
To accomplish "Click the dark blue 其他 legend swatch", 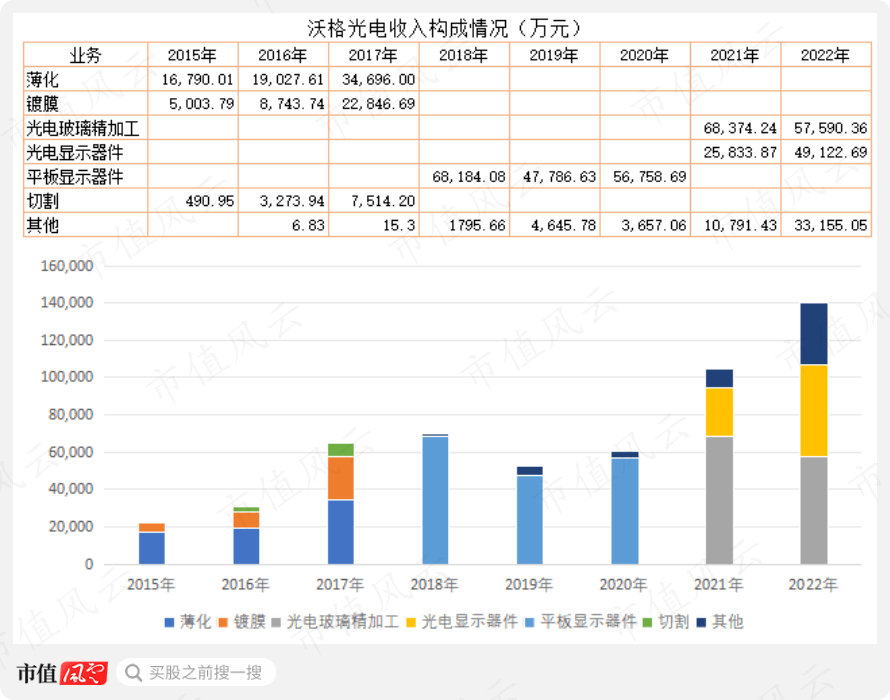I will point(702,623).
